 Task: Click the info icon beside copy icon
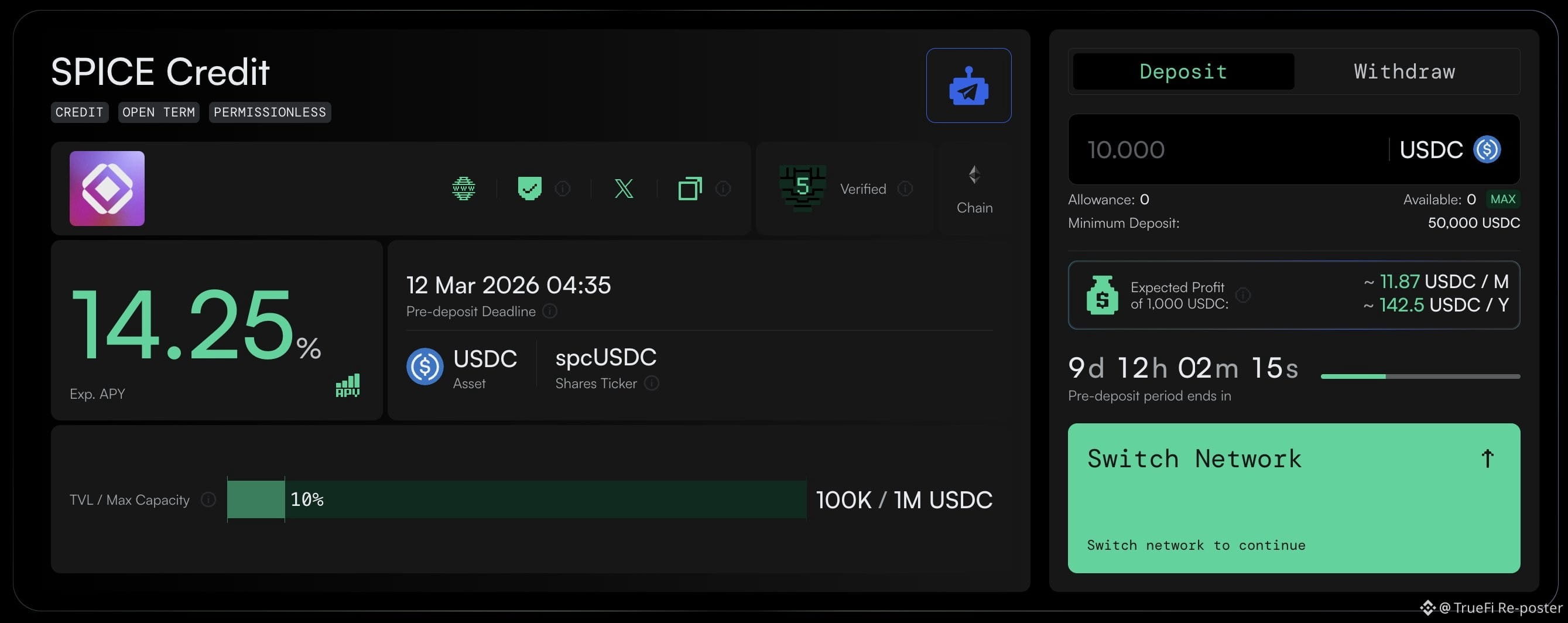[x=723, y=189]
